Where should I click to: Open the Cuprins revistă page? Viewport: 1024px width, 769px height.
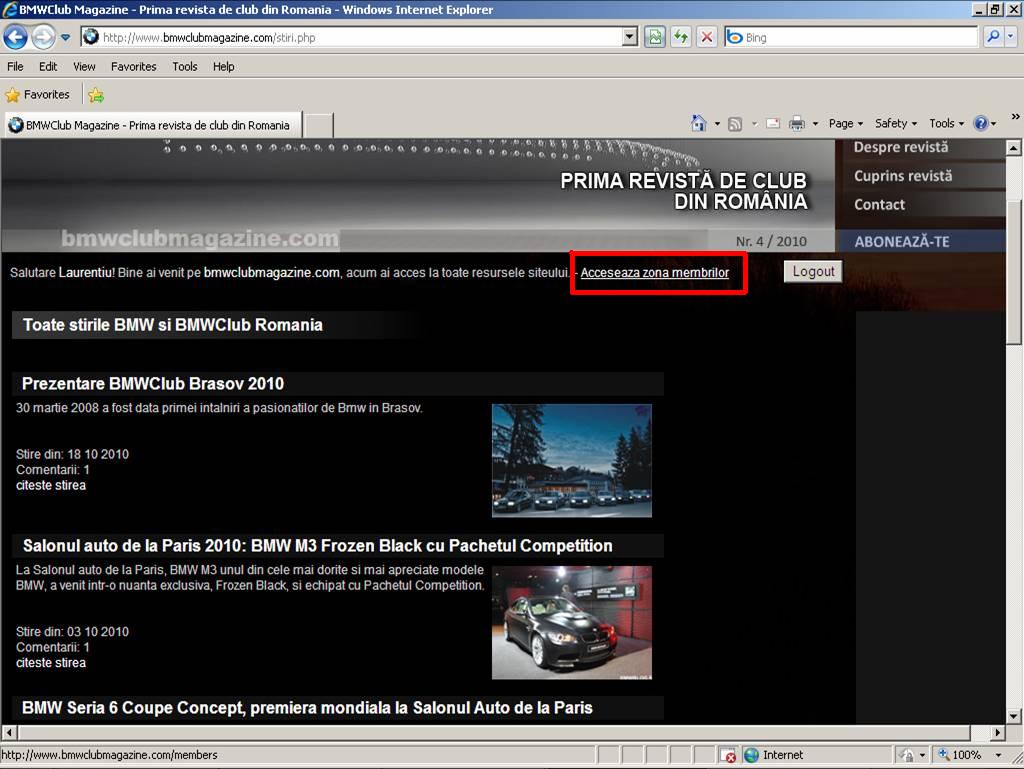903,176
